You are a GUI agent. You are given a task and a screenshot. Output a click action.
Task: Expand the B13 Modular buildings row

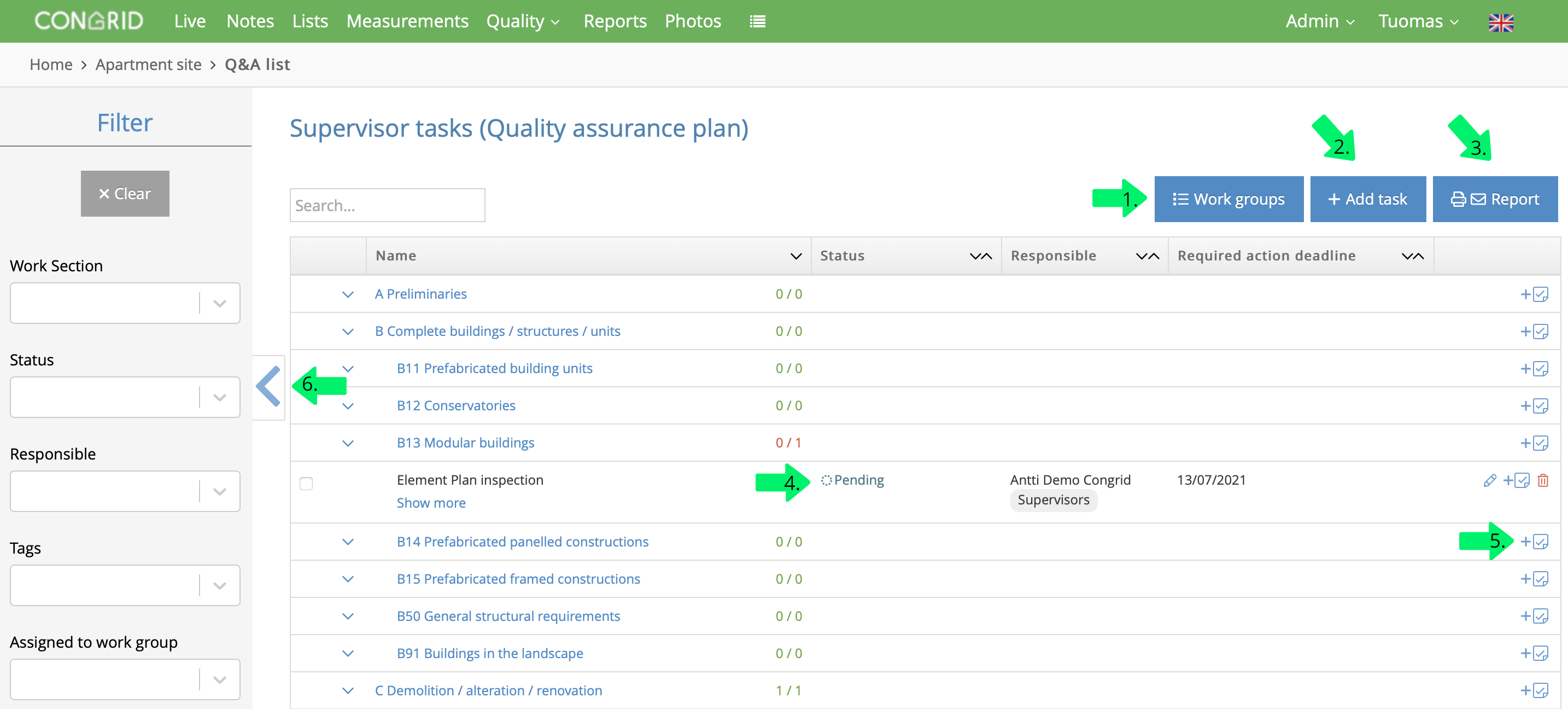click(348, 444)
